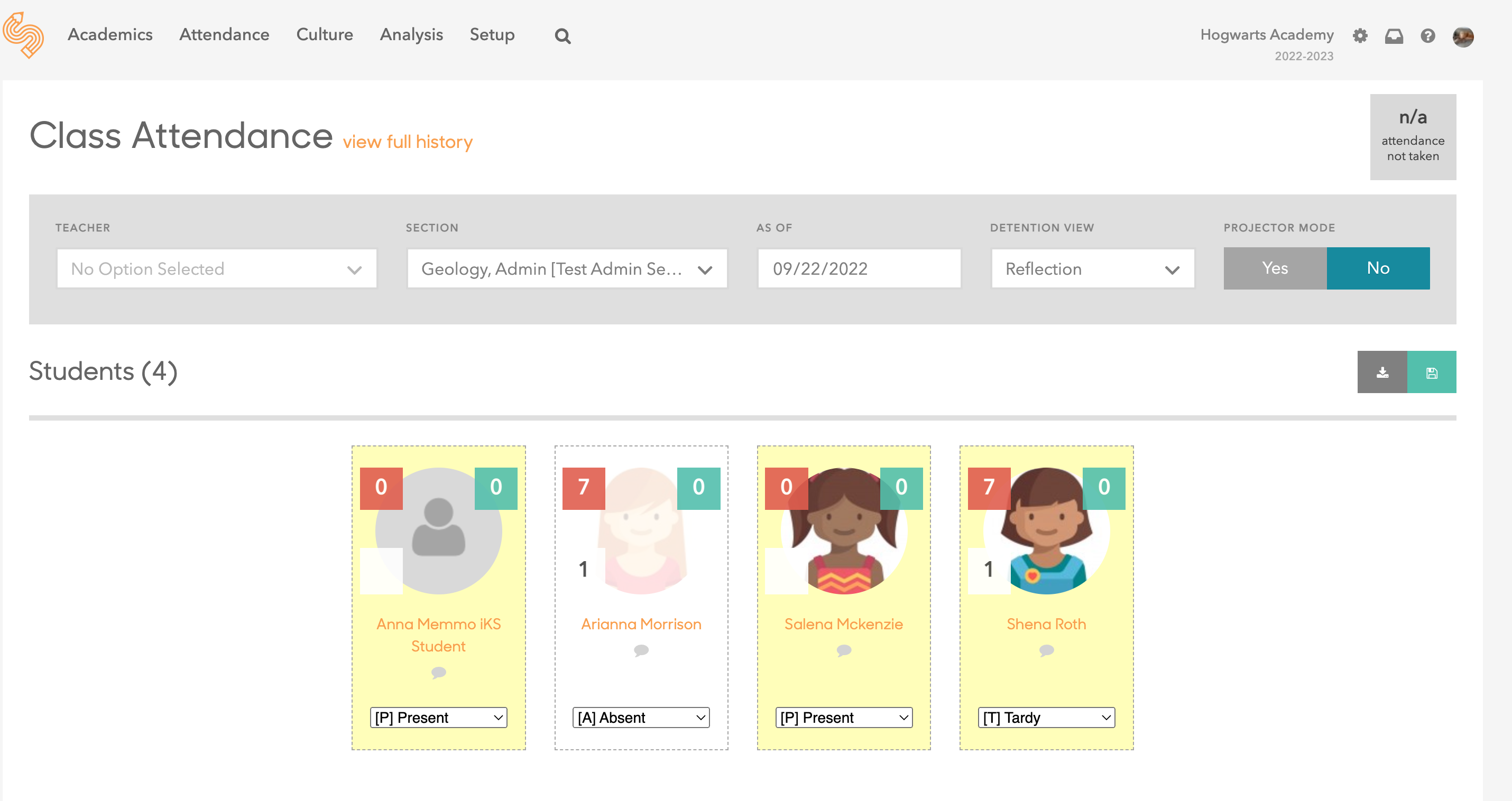Click the save attendance disk icon
1512x801 pixels.
(1432, 372)
